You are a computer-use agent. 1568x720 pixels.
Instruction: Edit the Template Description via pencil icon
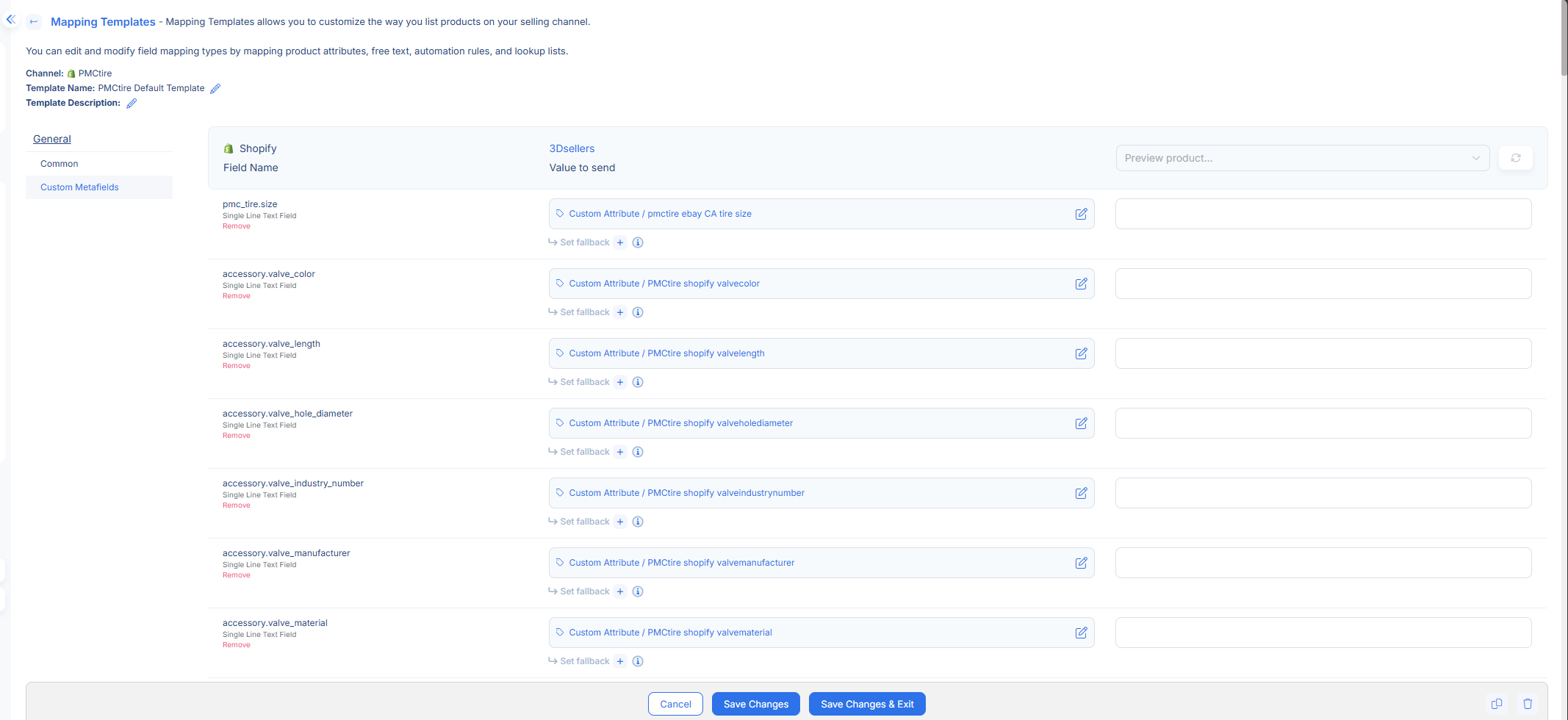[x=132, y=103]
